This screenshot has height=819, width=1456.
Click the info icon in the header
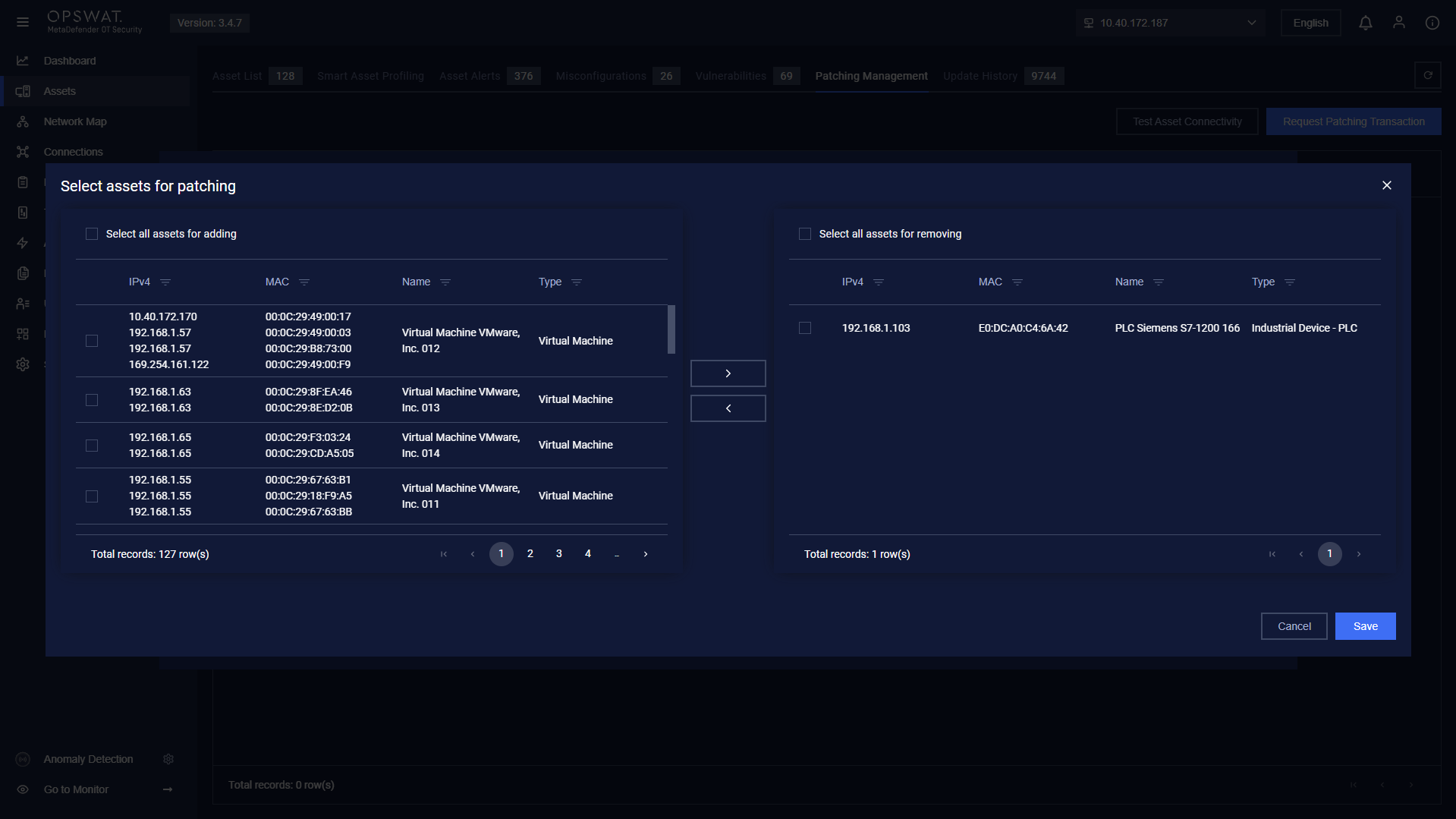tap(1432, 23)
